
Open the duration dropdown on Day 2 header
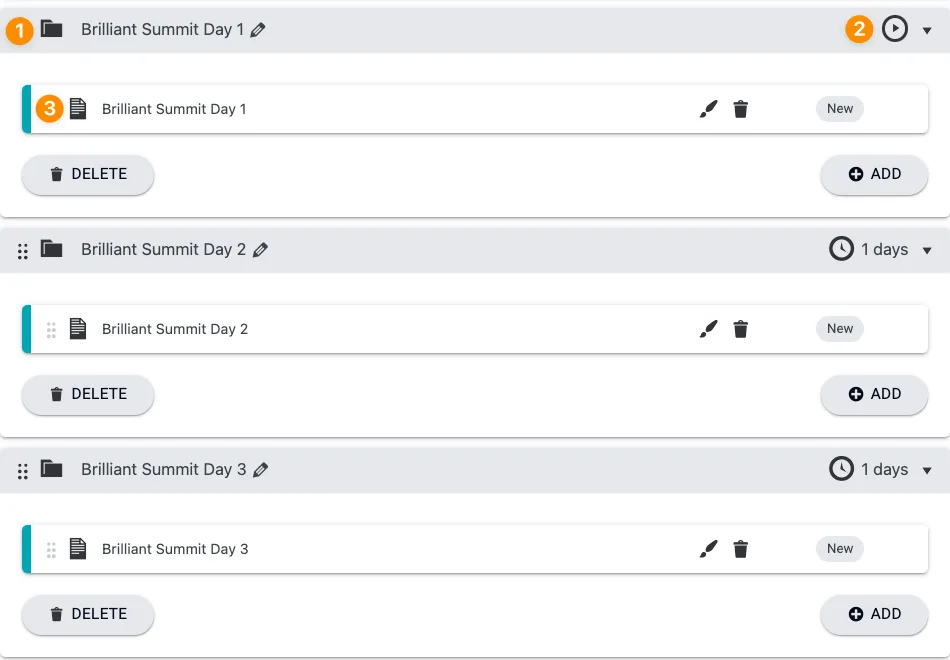coord(928,250)
